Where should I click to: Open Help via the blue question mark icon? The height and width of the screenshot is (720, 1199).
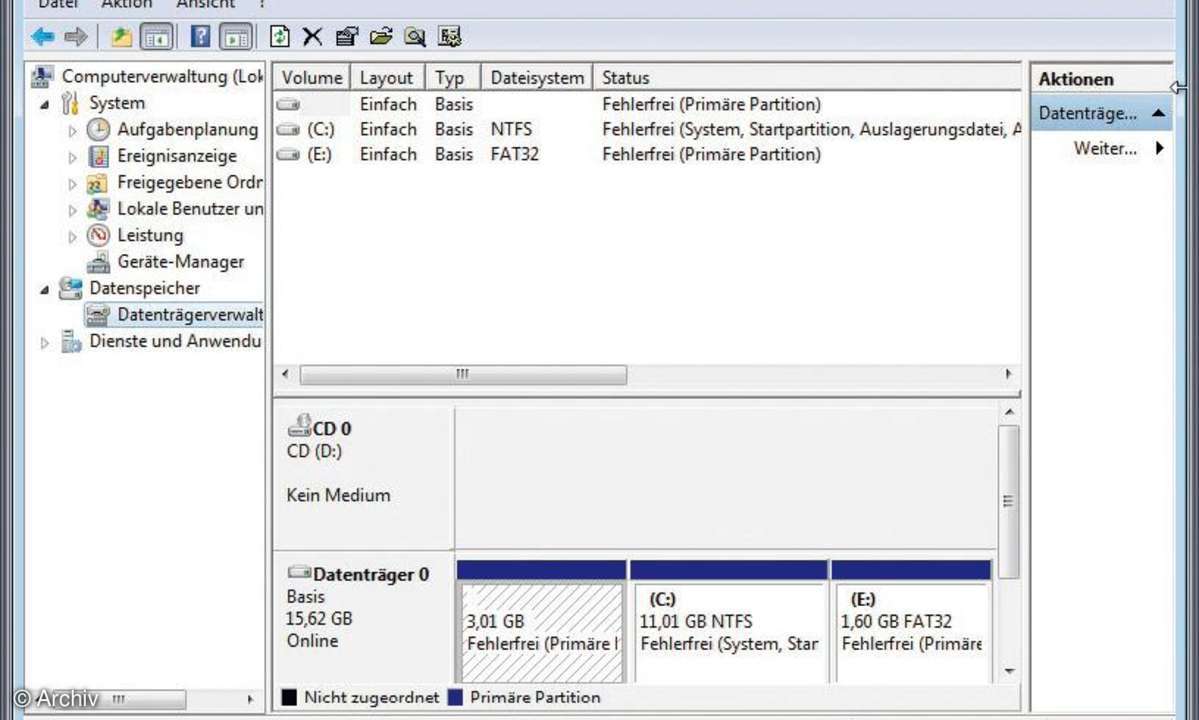[x=200, y=36]
